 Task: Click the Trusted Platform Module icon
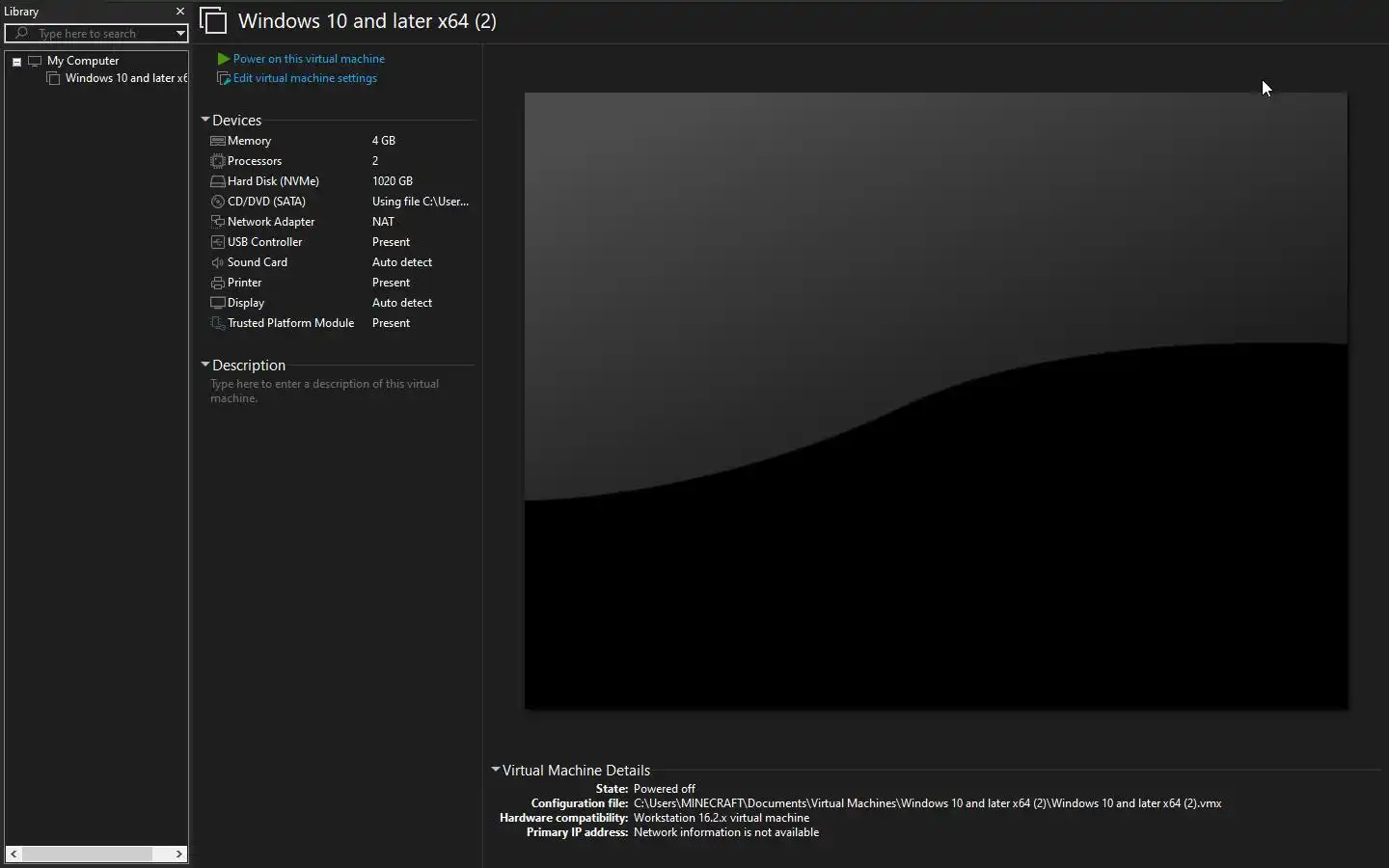coord(218,323)
